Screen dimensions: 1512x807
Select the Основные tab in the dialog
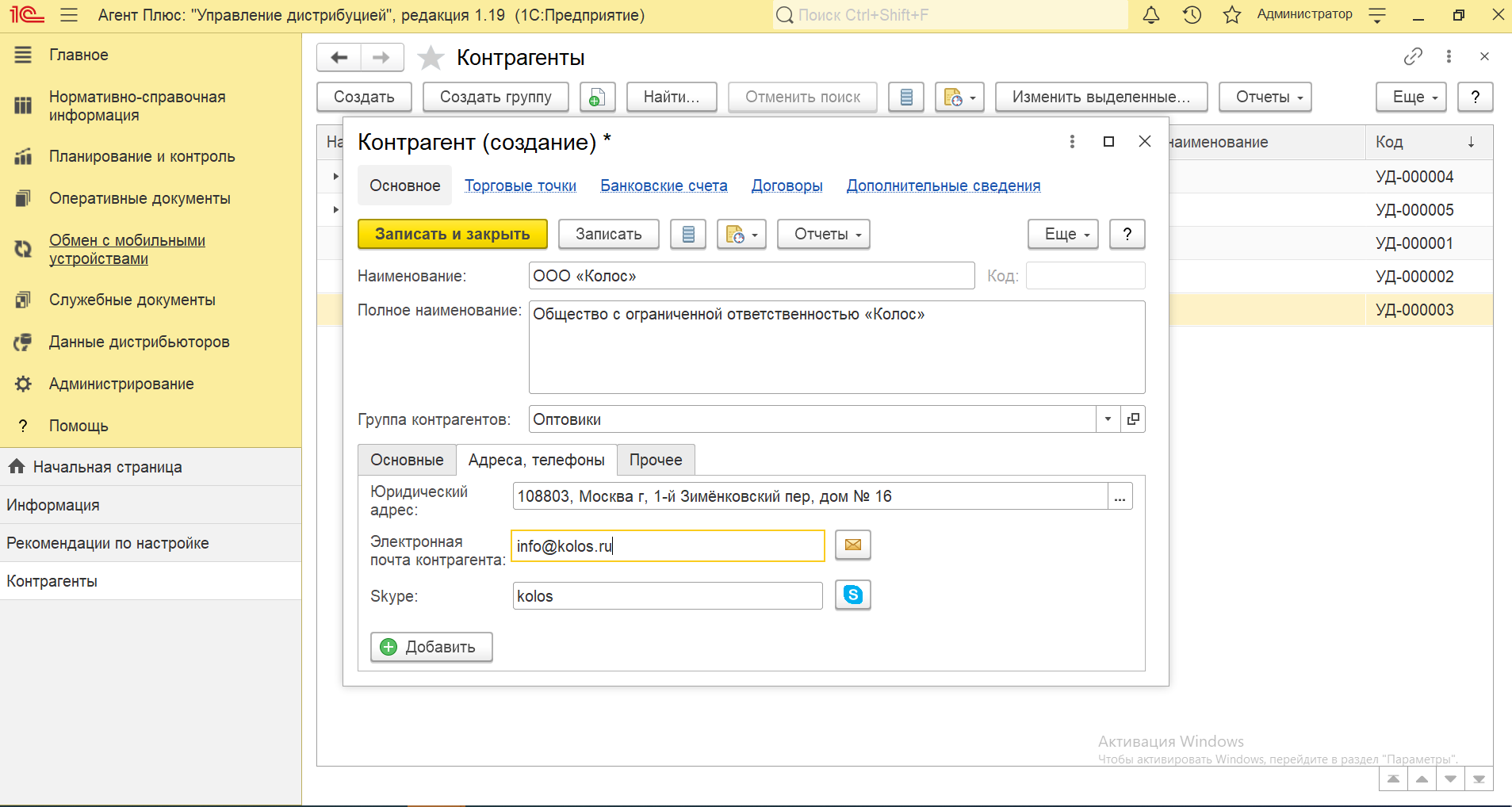click(407, 460)
